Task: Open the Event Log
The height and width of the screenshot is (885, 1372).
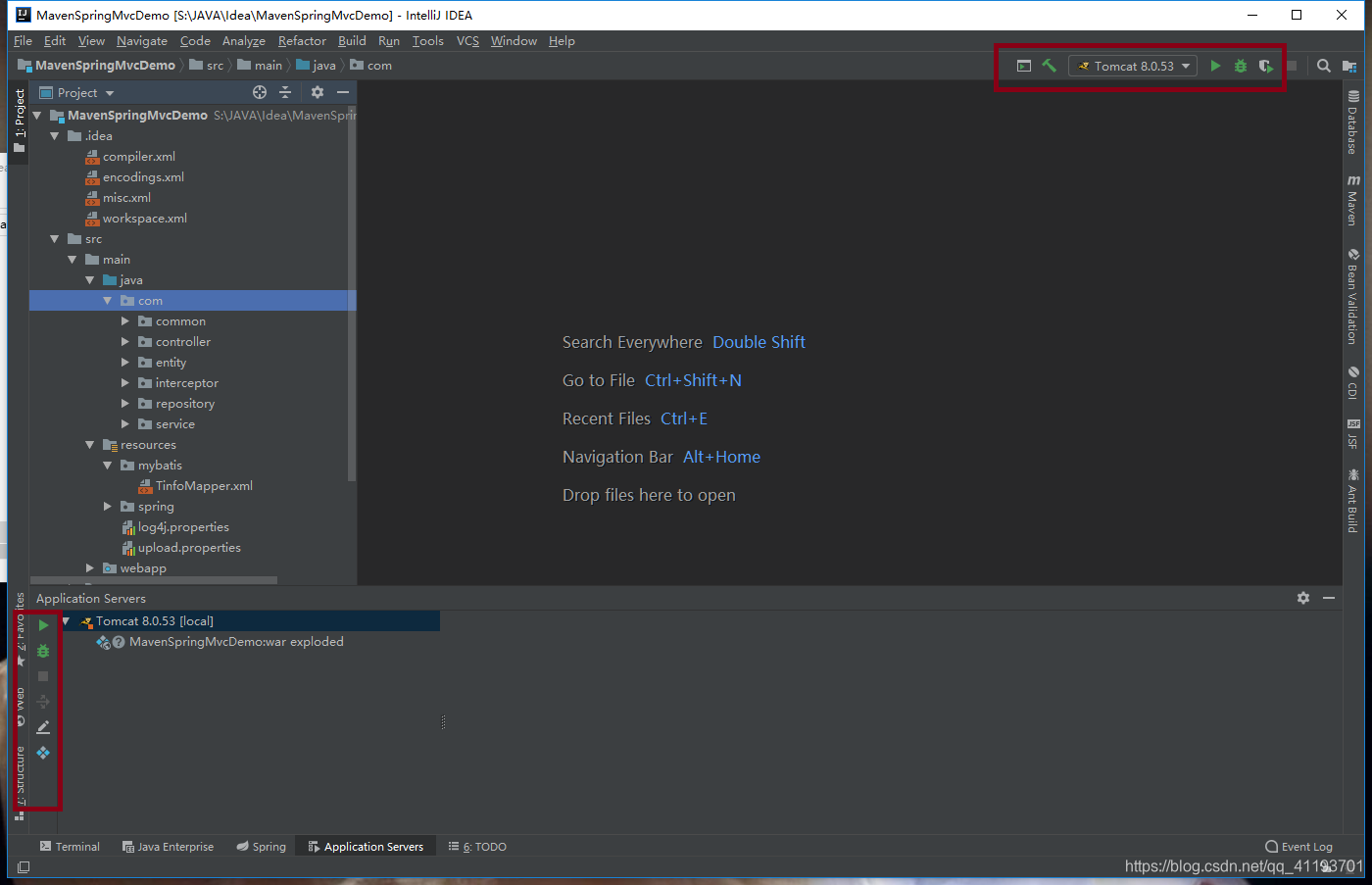Action: coord(1298,847)
